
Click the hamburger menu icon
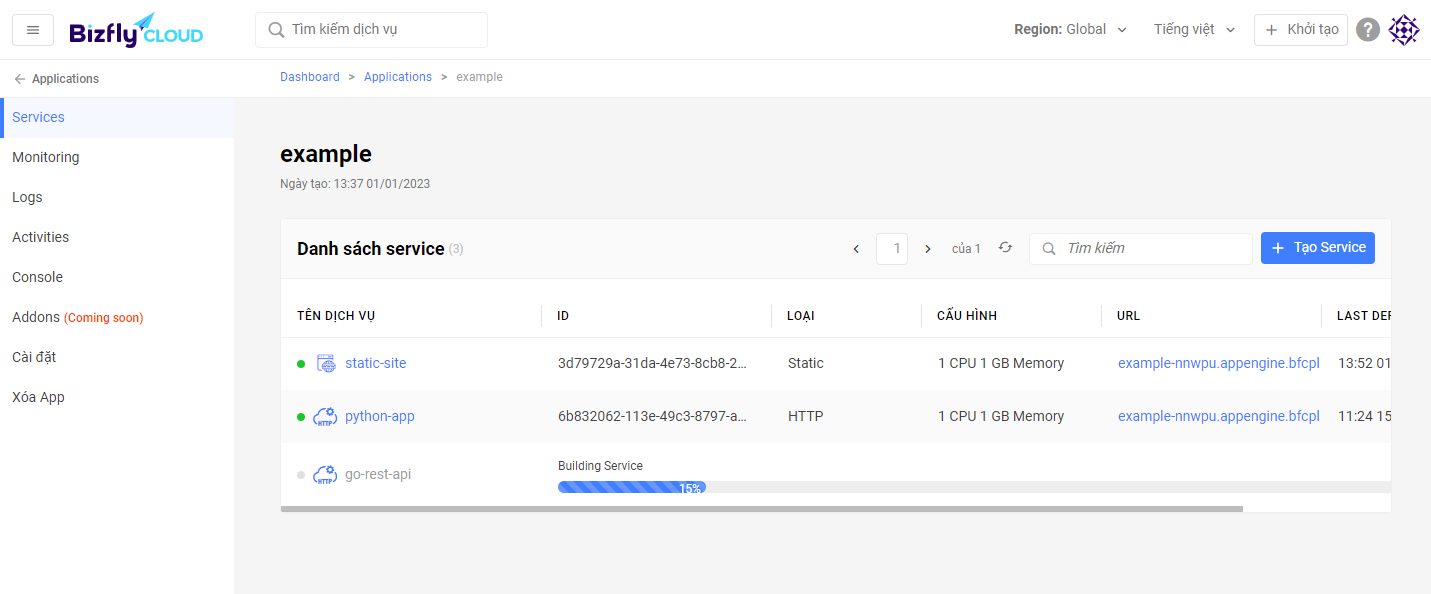click(x=33, y=30)
